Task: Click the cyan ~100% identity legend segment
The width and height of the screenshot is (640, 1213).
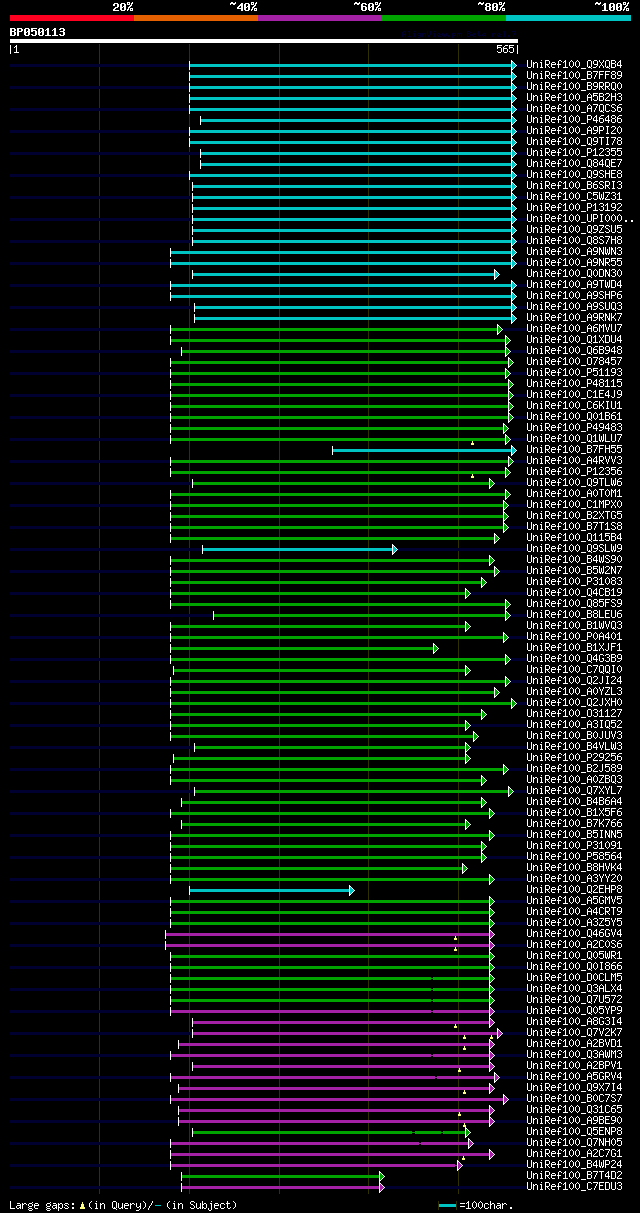Action: [567, 18]
